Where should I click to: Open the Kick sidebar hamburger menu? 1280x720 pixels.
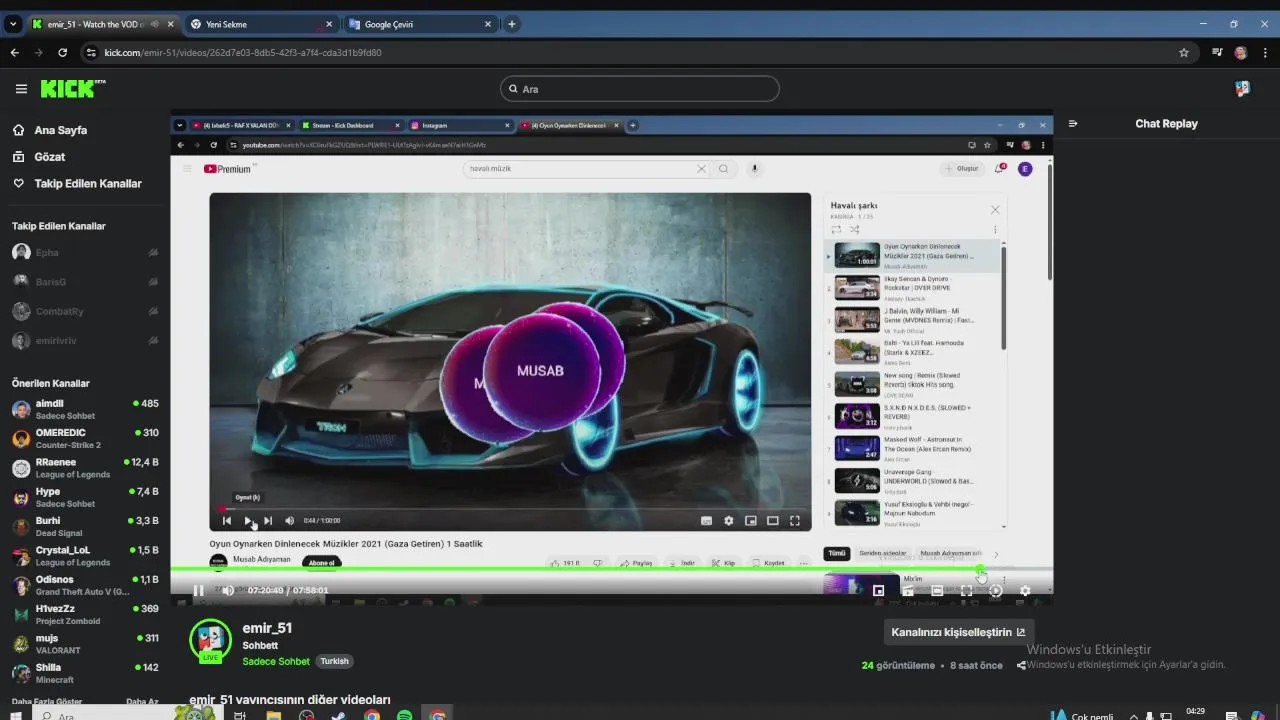coord(21,89)
